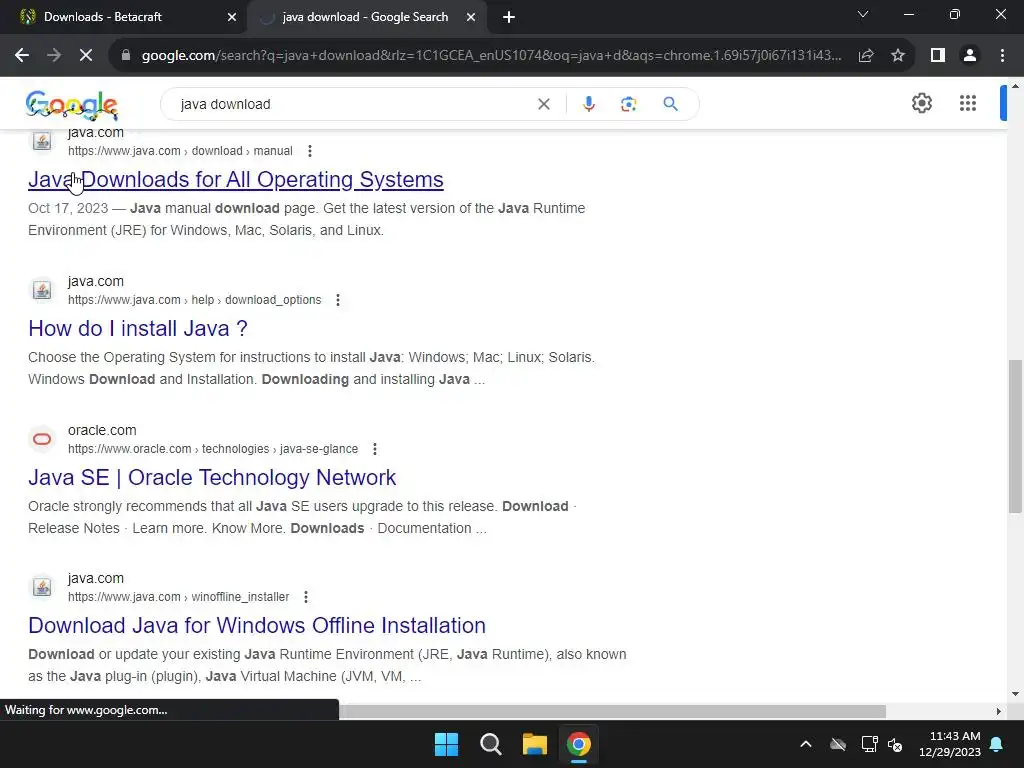
Task: Open Java SE Oracle Technology Network link
Action: click(212, 477)
